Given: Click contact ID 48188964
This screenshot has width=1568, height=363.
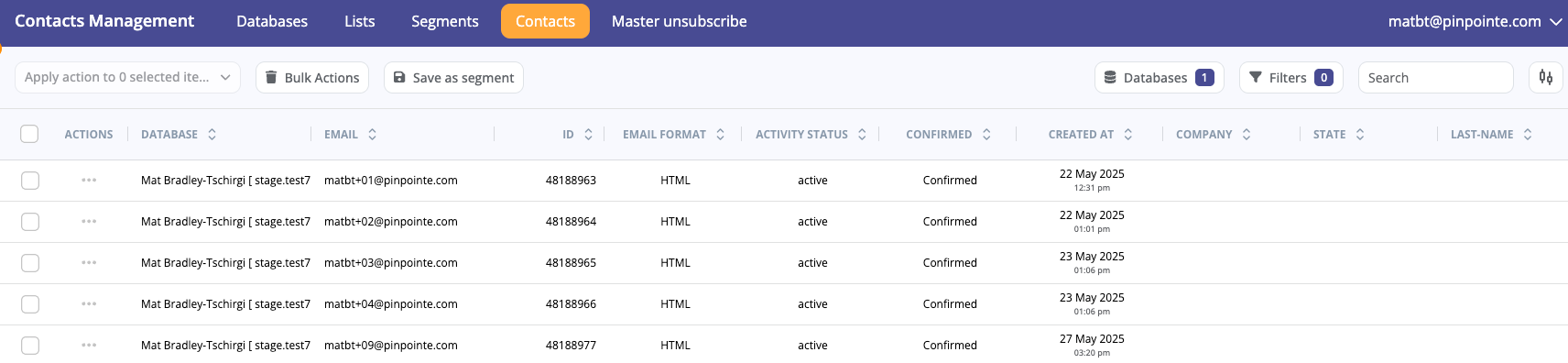Looking at the screenshot, I should coord(571,222).
